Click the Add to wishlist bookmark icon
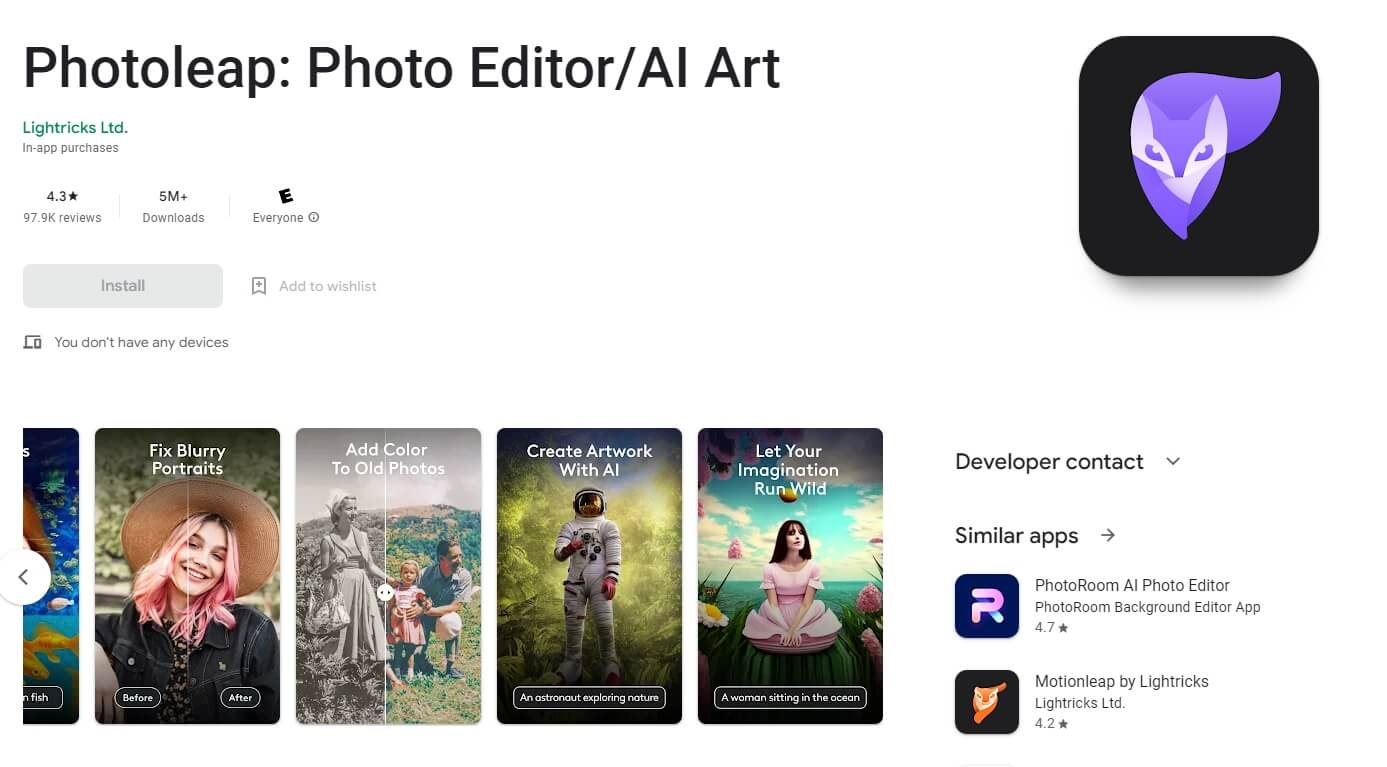The height and width of the screenshot is (767, 1387). [x=259, y=286]
